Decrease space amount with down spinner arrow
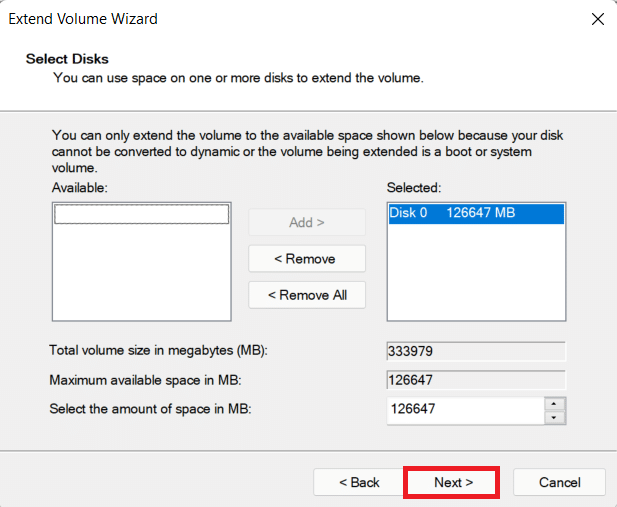 pos(554,416)
